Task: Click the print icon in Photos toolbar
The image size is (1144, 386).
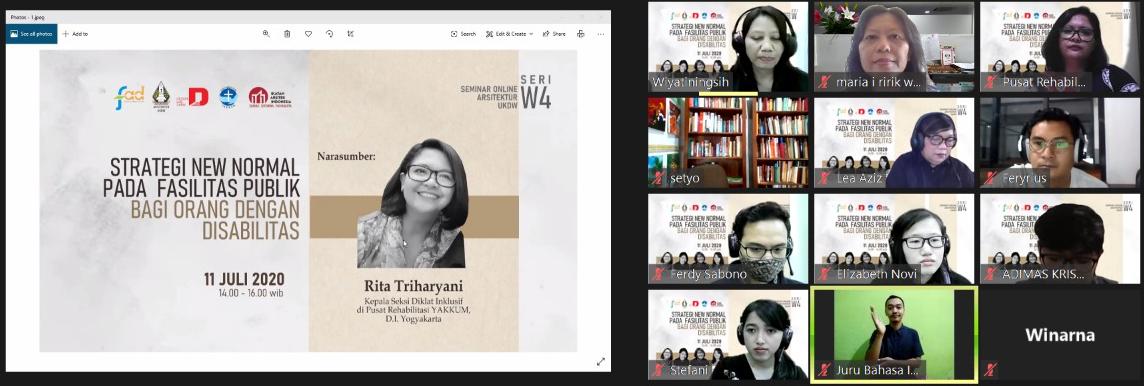Action: click(x=581, y=34)
